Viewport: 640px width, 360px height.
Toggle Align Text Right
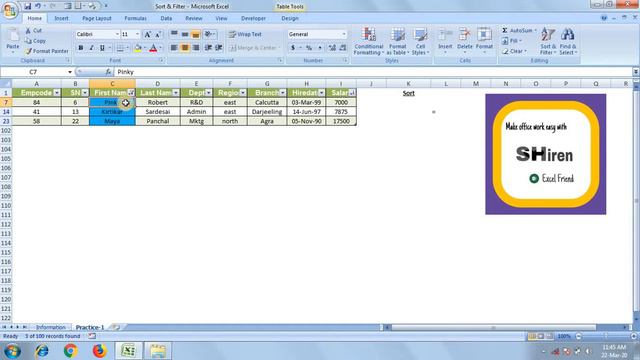point(196,48)
